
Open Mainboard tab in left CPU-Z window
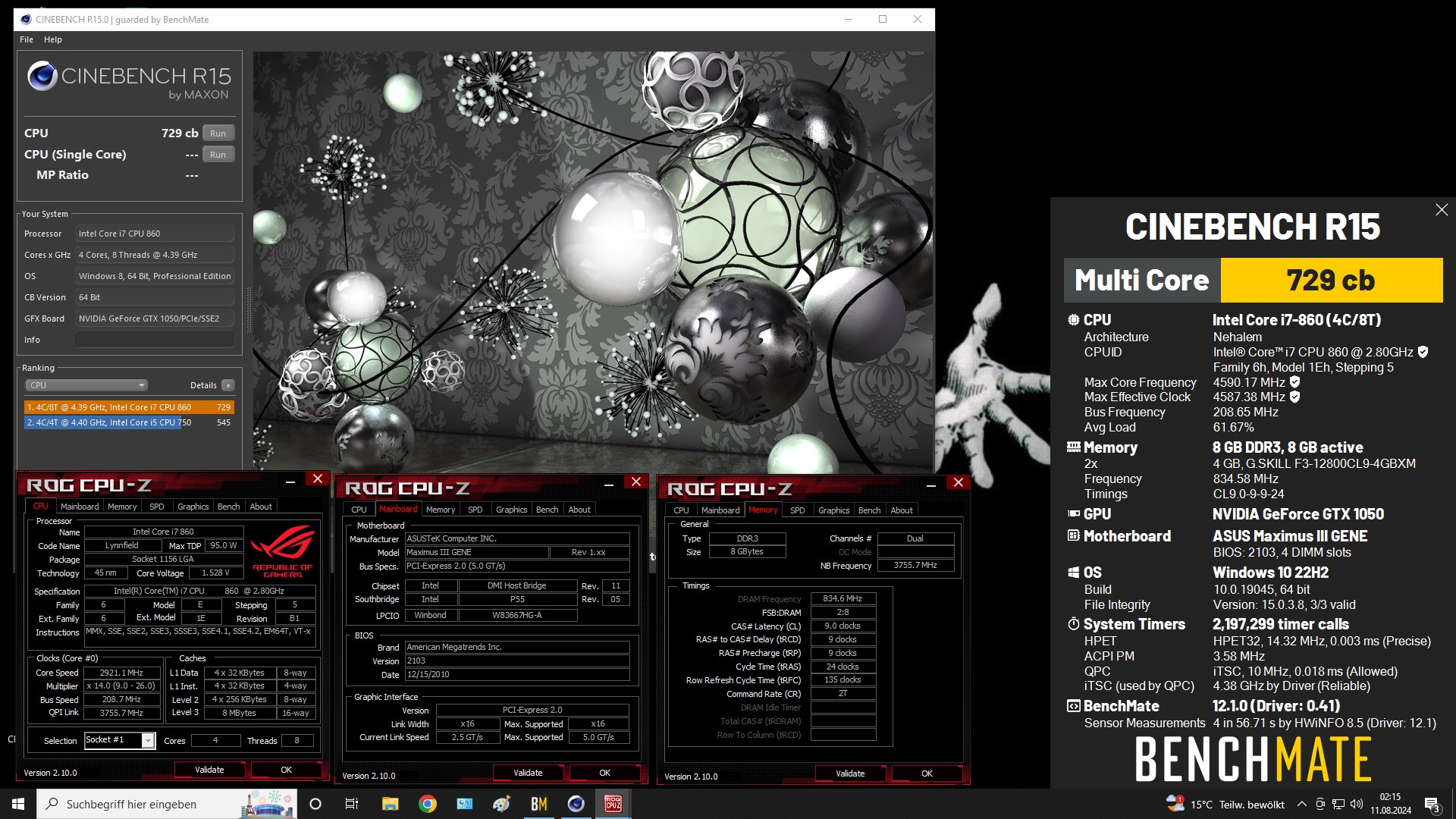click(80, 507)
